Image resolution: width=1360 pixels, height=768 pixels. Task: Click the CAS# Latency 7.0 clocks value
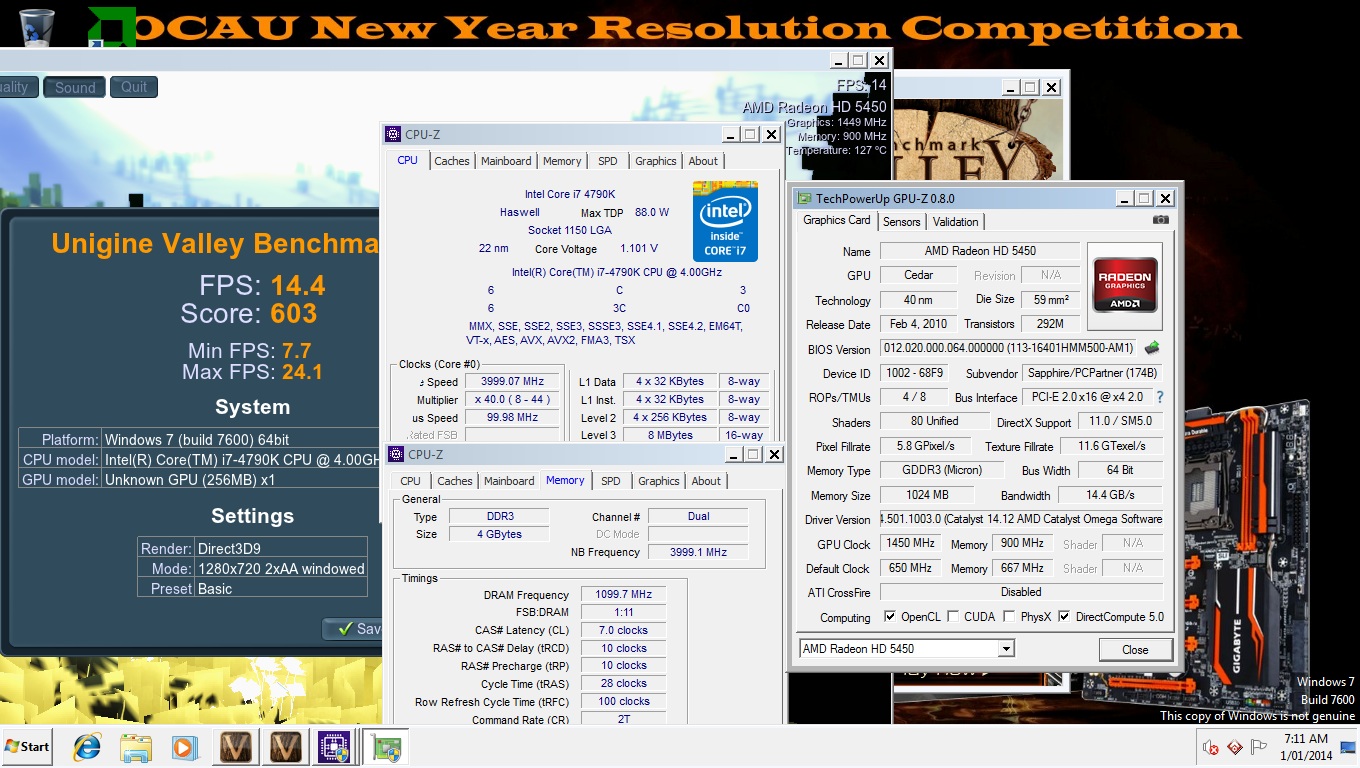pyautogui.click(x=624, y=631)
